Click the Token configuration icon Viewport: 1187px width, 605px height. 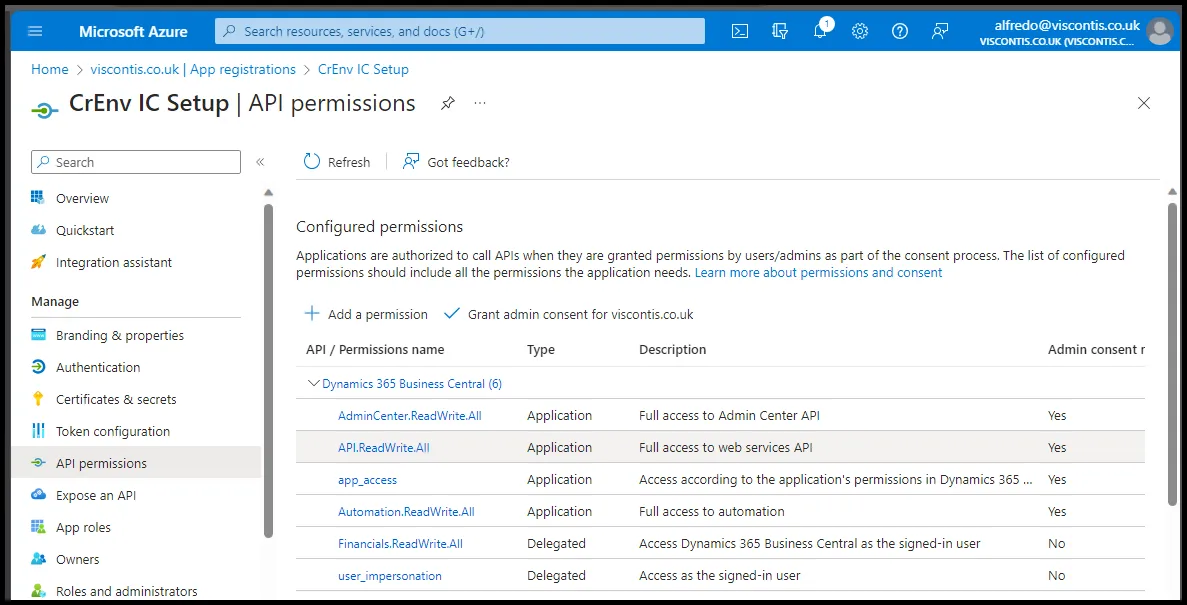pyautogui.click(x=38, y=431)
